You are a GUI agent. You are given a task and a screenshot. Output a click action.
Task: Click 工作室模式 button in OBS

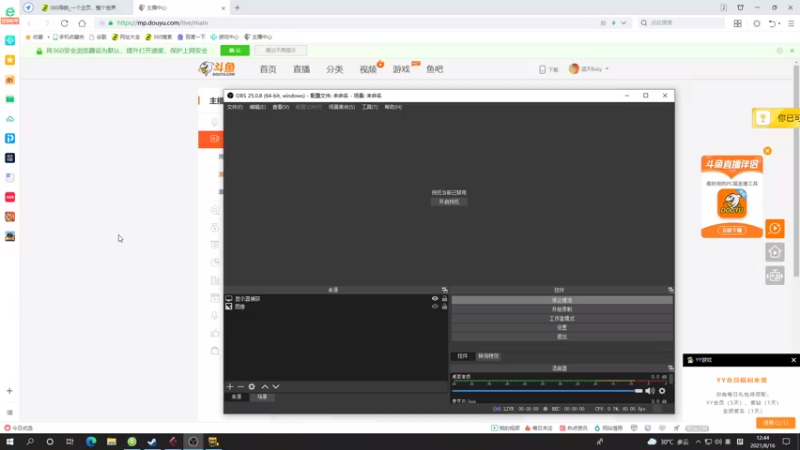coord(562,318)
